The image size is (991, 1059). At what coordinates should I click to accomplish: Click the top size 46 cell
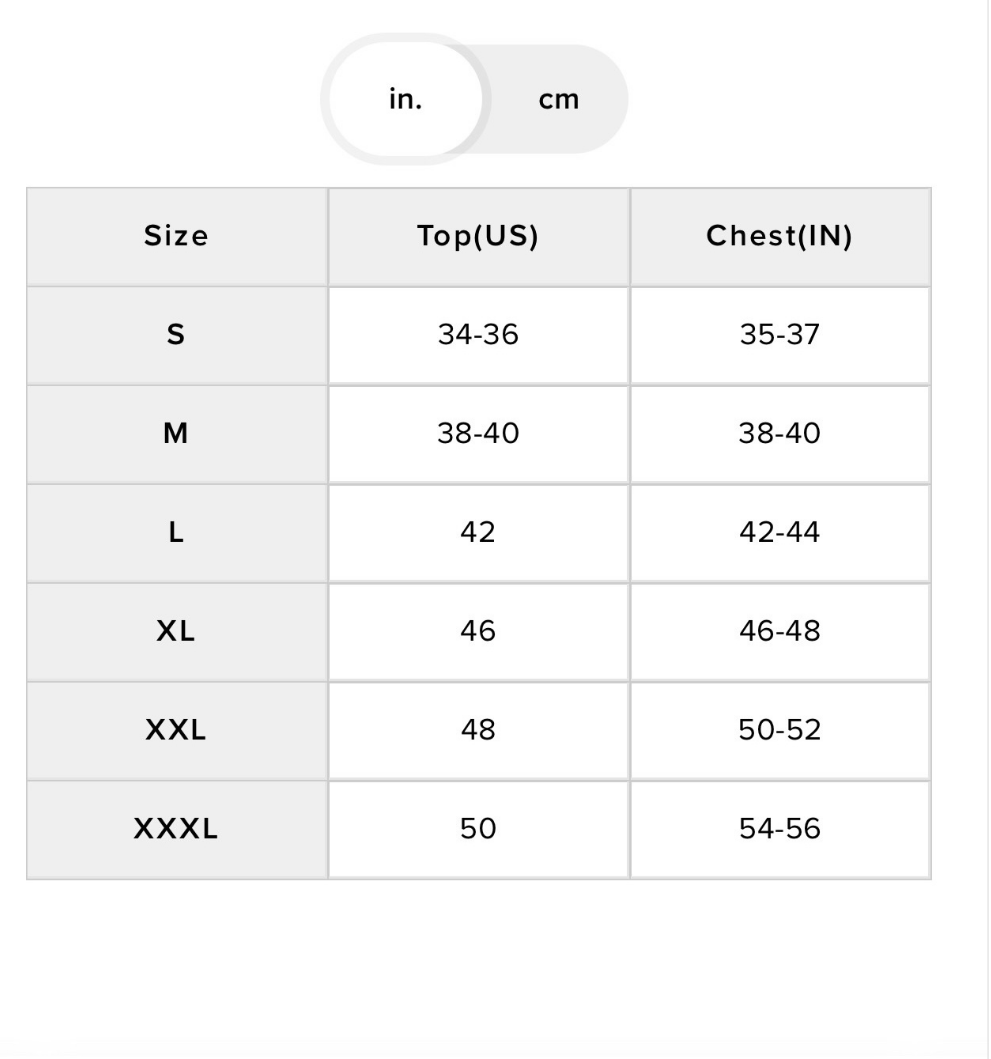pos(478,631)
